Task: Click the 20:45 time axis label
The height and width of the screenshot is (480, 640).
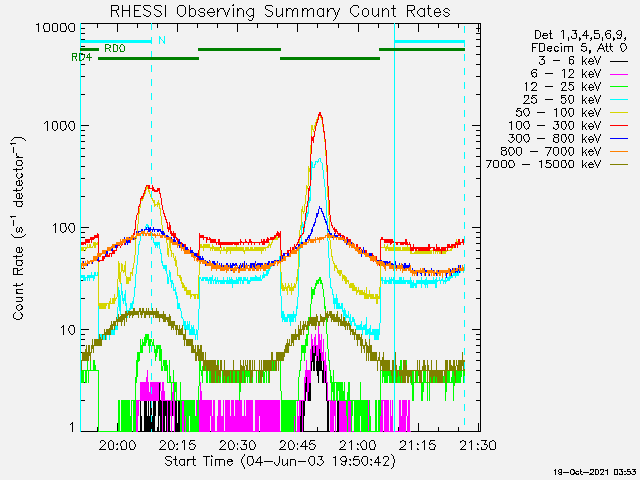Action: coord(298,445)
